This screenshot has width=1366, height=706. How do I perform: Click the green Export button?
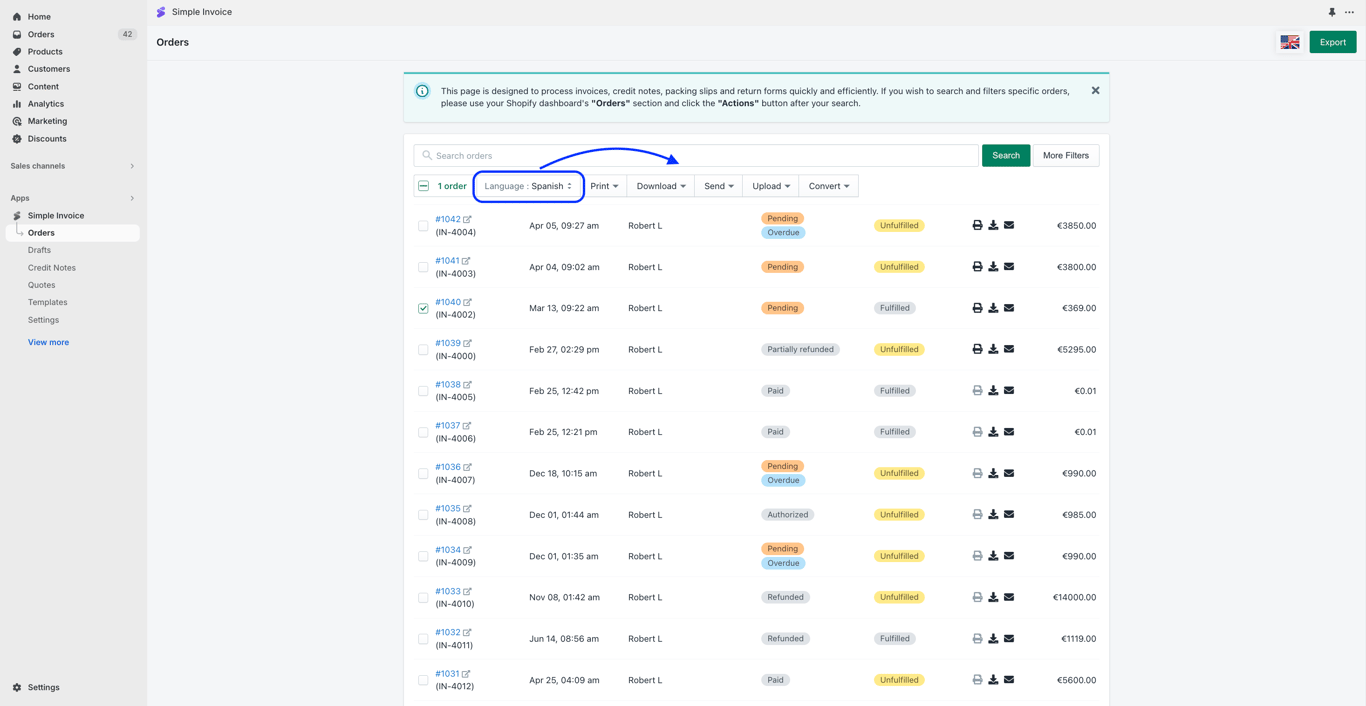pyautogui.click(x=1332, y=42)
